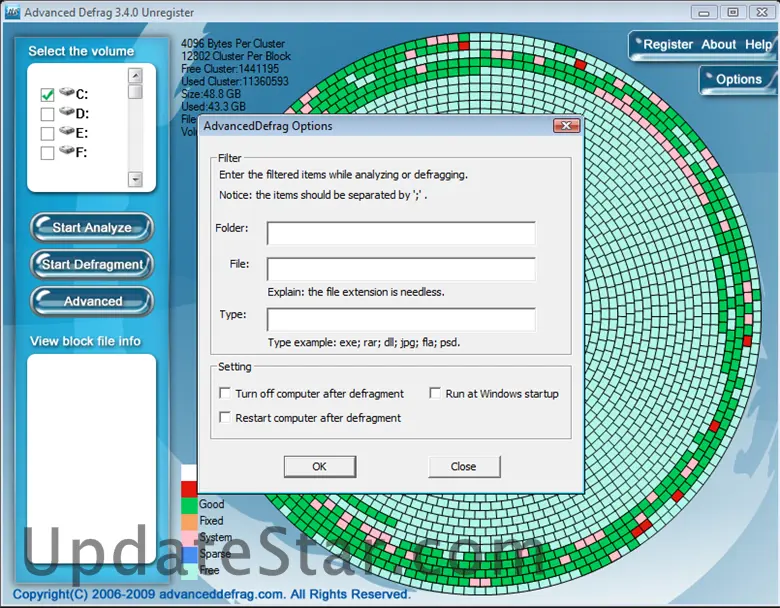The height and width of the screenshot is (608, 780).
Task: Click the 'Size:48.8 GB' text
Action: [211, 94]
